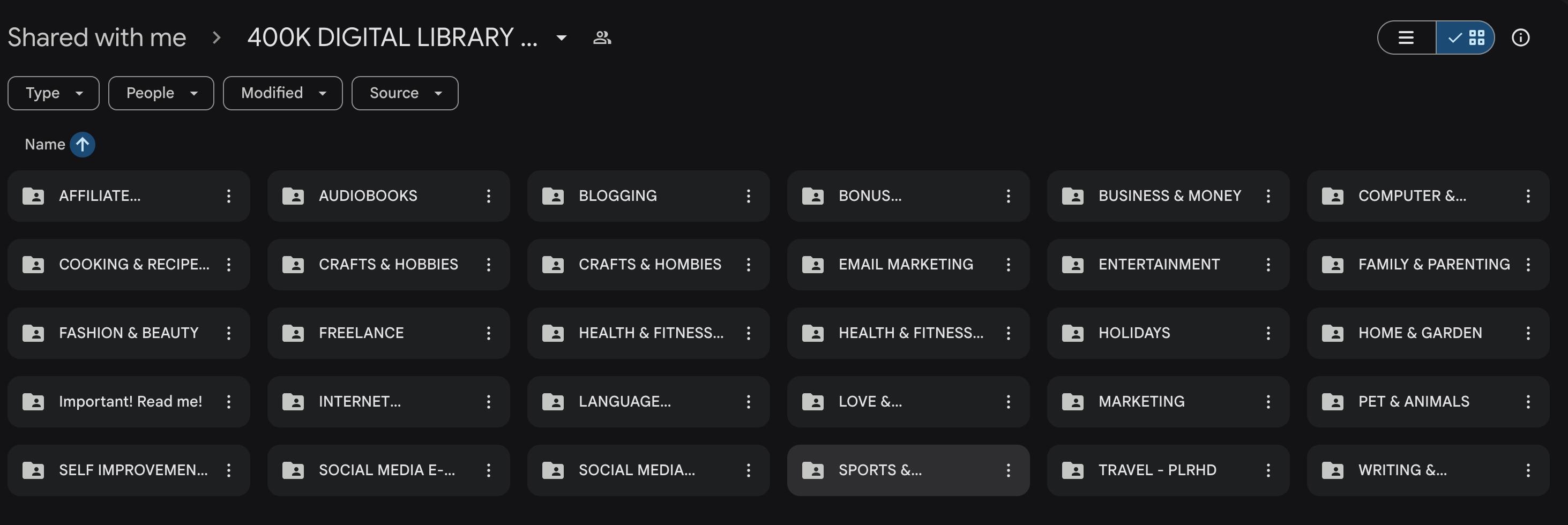Viewport: 1568px width, 525px height.
Task: Open more actions for BUSINESS & MONEY folder
Action: point(1268,196)
